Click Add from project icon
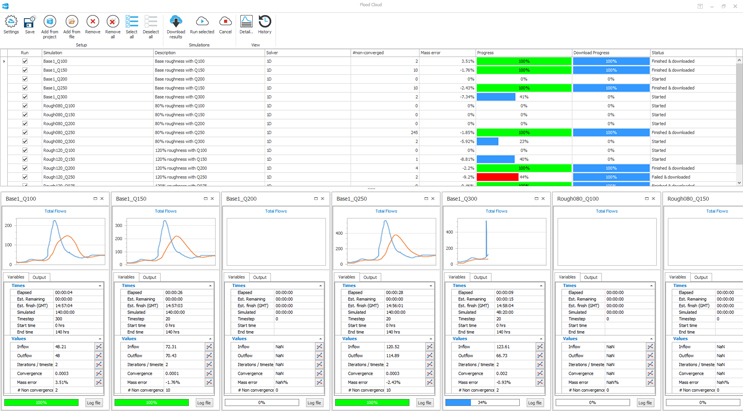The height and width of the screenshot is (411, 743). (49, 24)
